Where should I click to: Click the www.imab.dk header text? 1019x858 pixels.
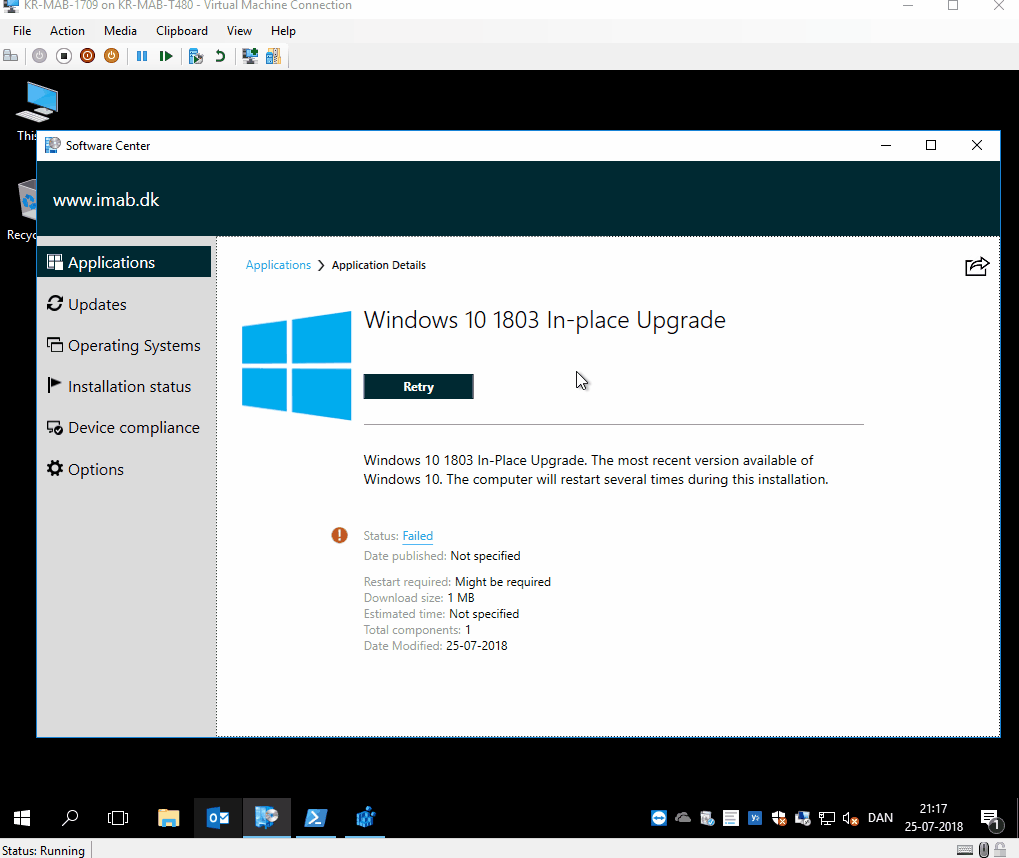pyautogui.click(x=106, y=200)
